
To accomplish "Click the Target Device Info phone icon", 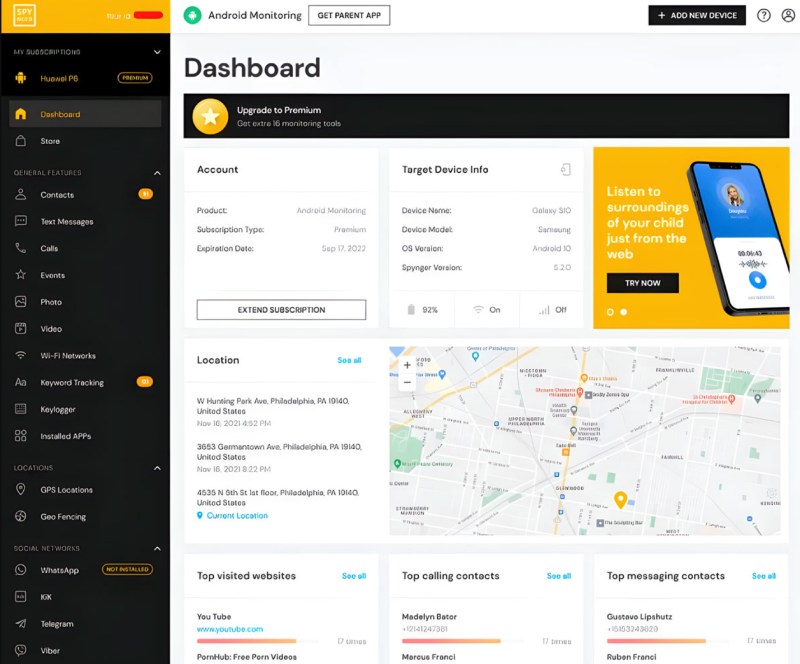I will (565, 169).
